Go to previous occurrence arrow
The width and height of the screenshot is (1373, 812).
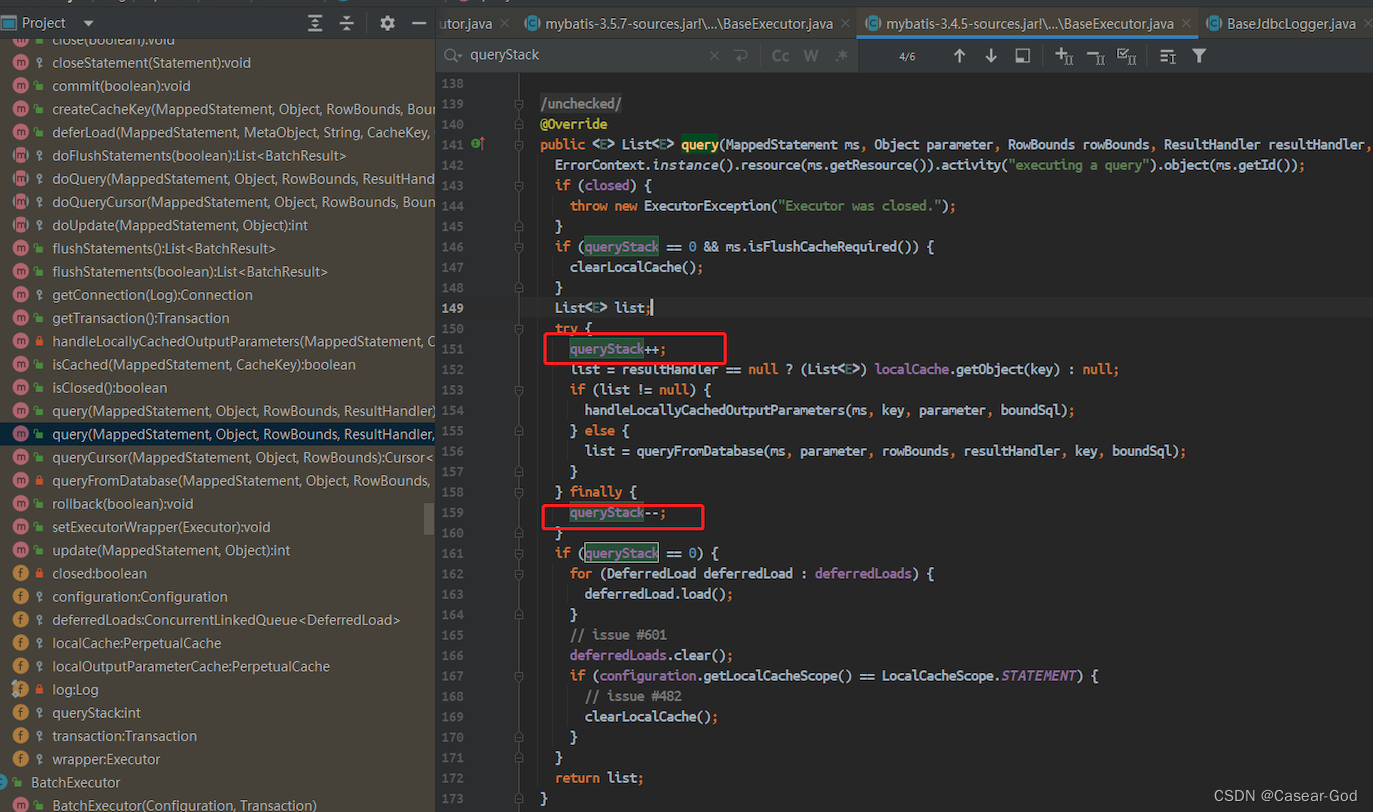(x=960, y=56)
